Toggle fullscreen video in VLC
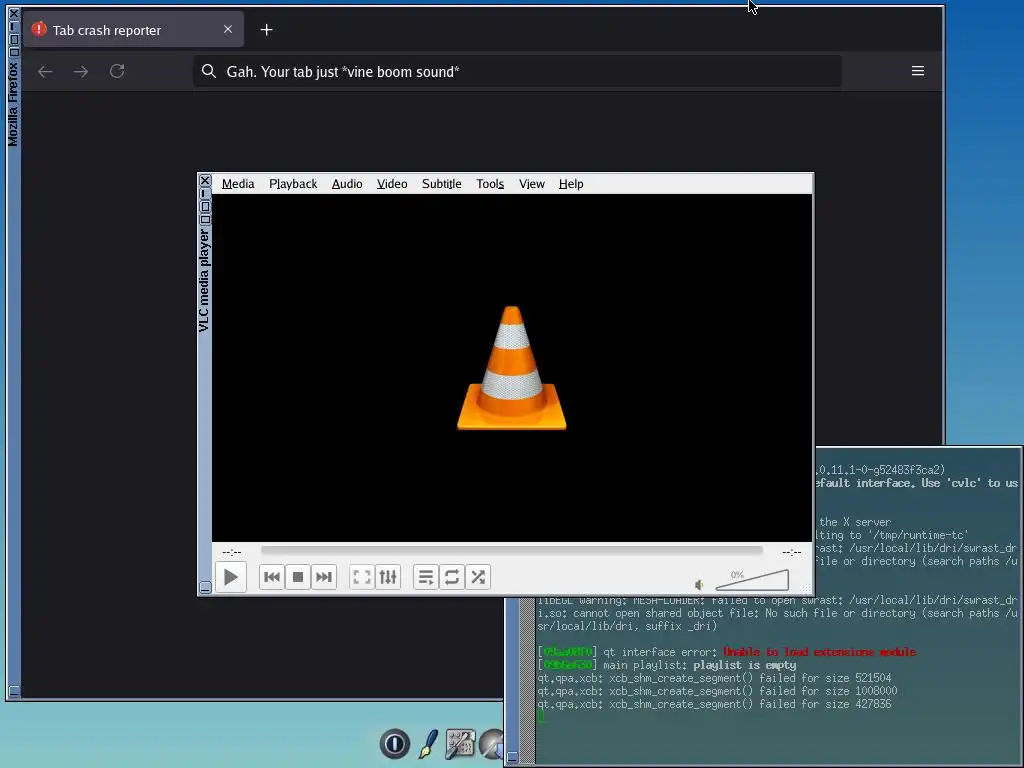 (x=362, y=577)
